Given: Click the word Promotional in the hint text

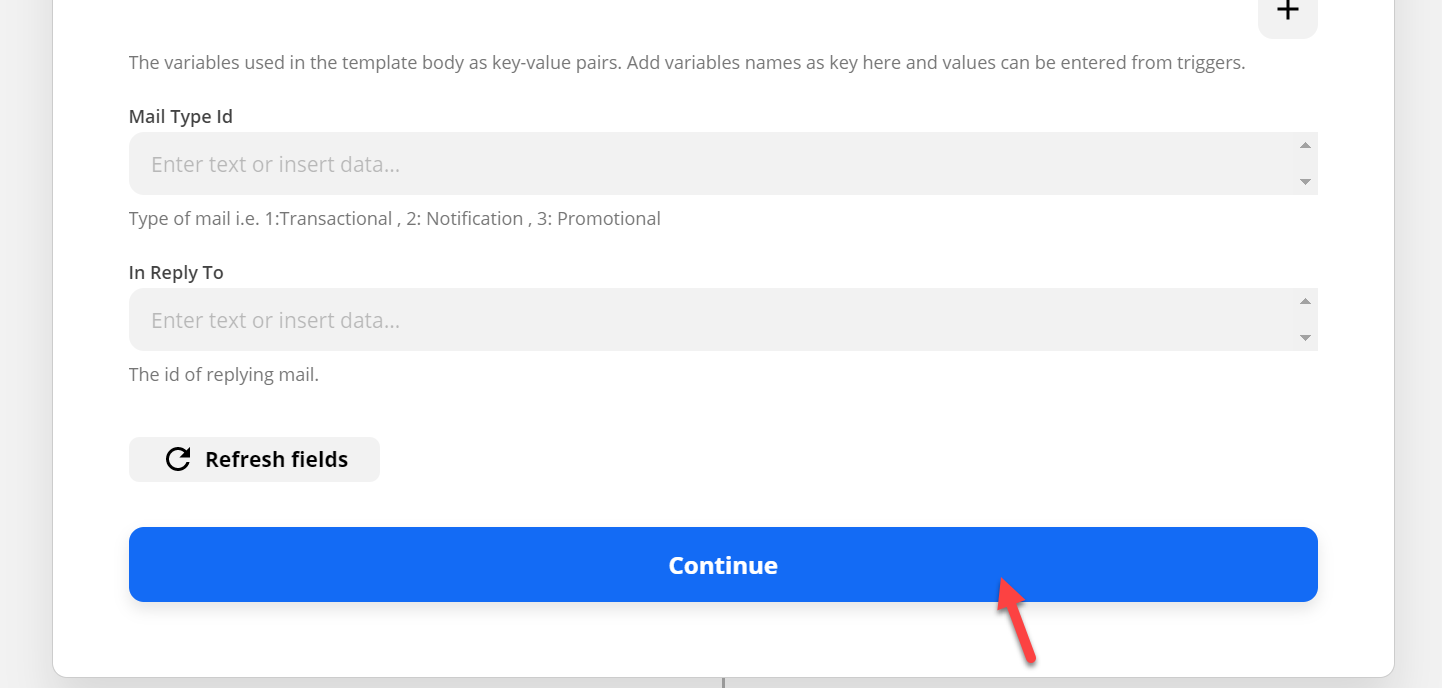Looking at the screenshot, I should [x=610, y=218].
